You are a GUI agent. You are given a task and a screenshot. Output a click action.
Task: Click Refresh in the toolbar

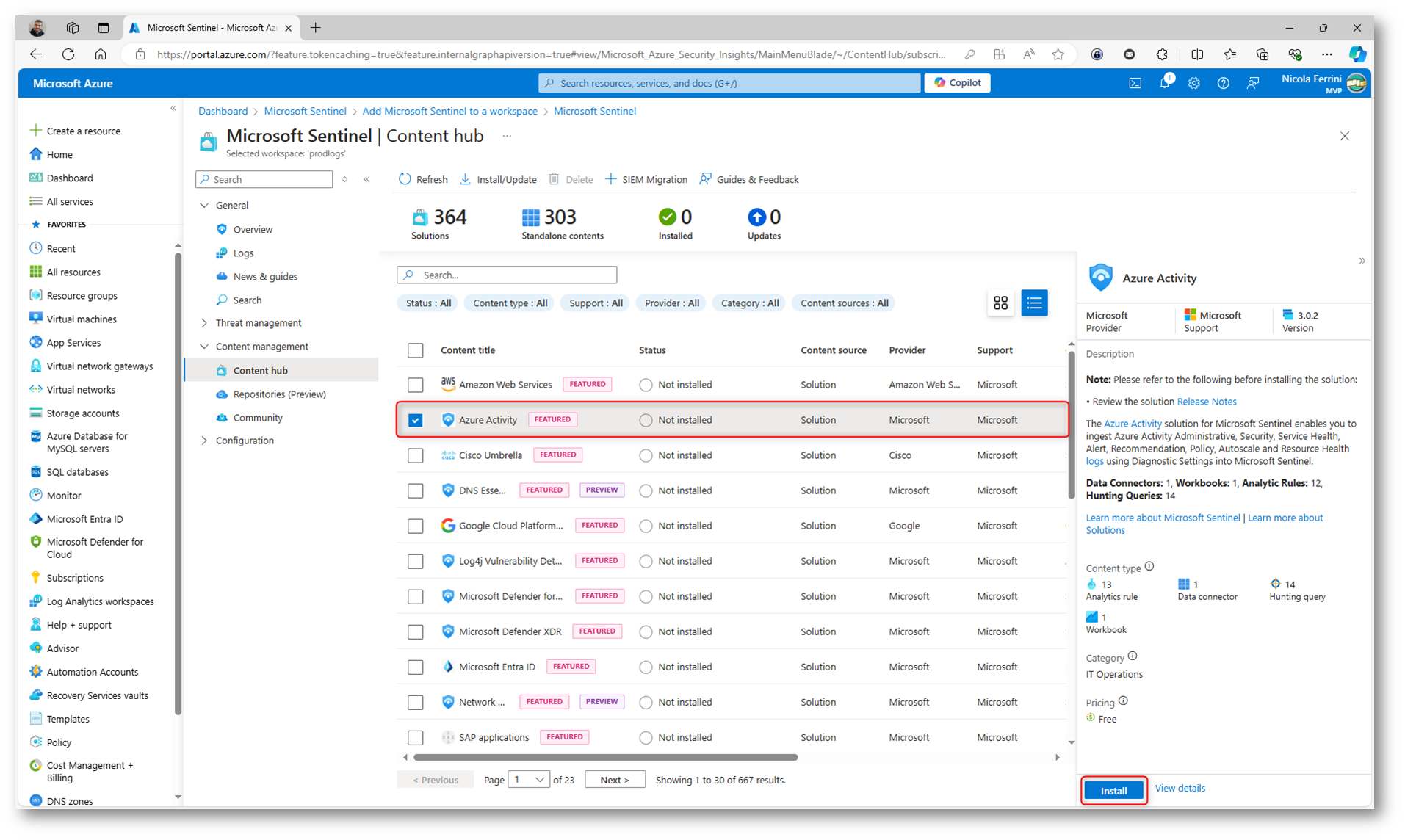point(423,179)
